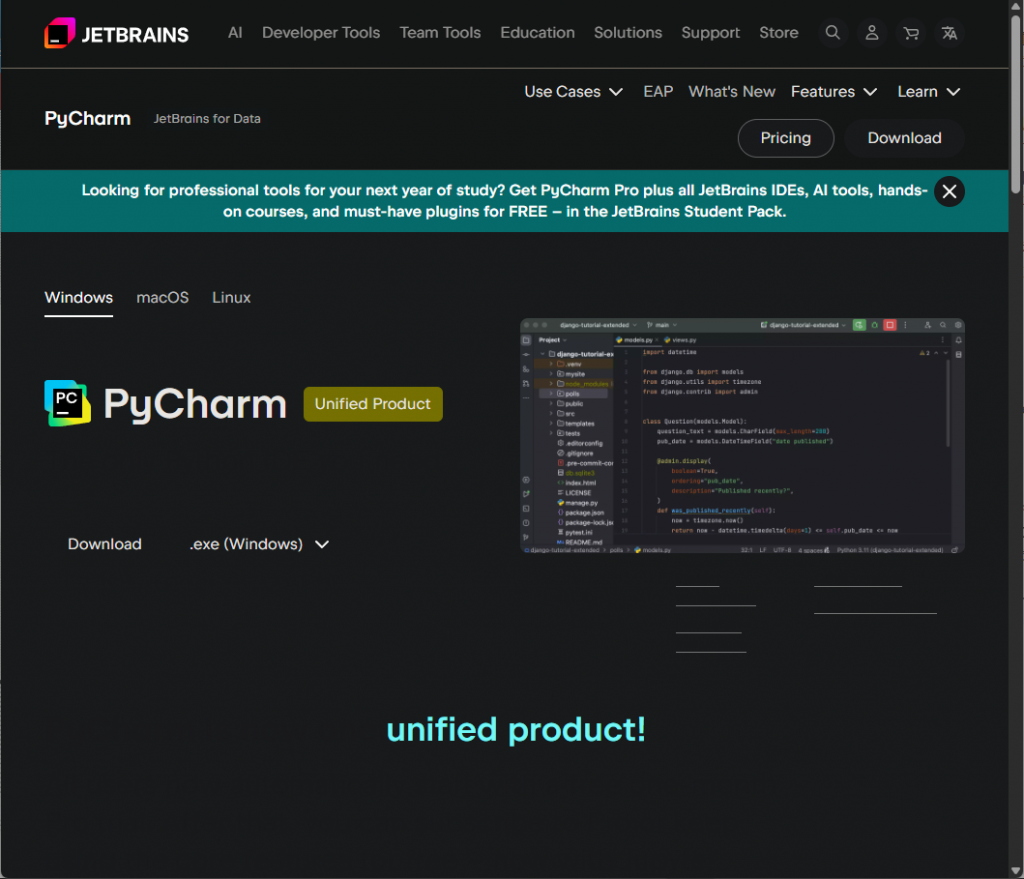Dismiss the Student Pack banner
Image resolution: width=1024 pixels, height=879 pixels.
click(x=949, y=191)
